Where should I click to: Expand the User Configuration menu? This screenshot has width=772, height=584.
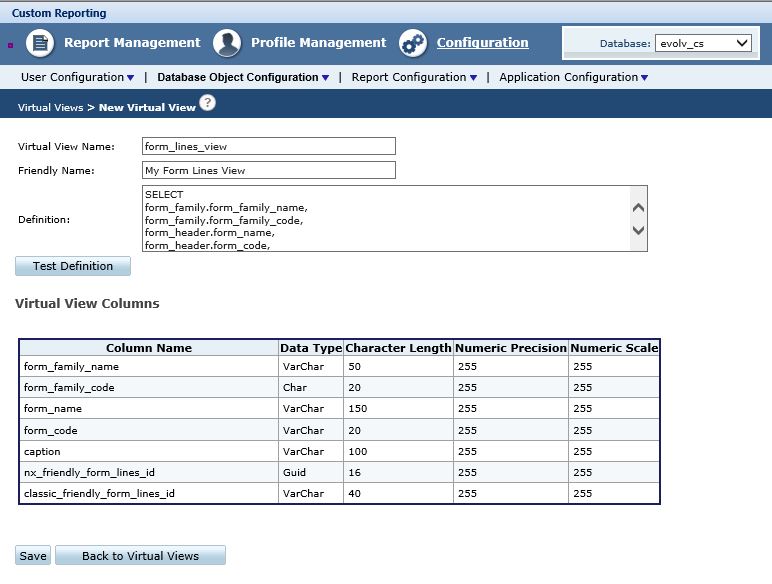pos(77,77)
